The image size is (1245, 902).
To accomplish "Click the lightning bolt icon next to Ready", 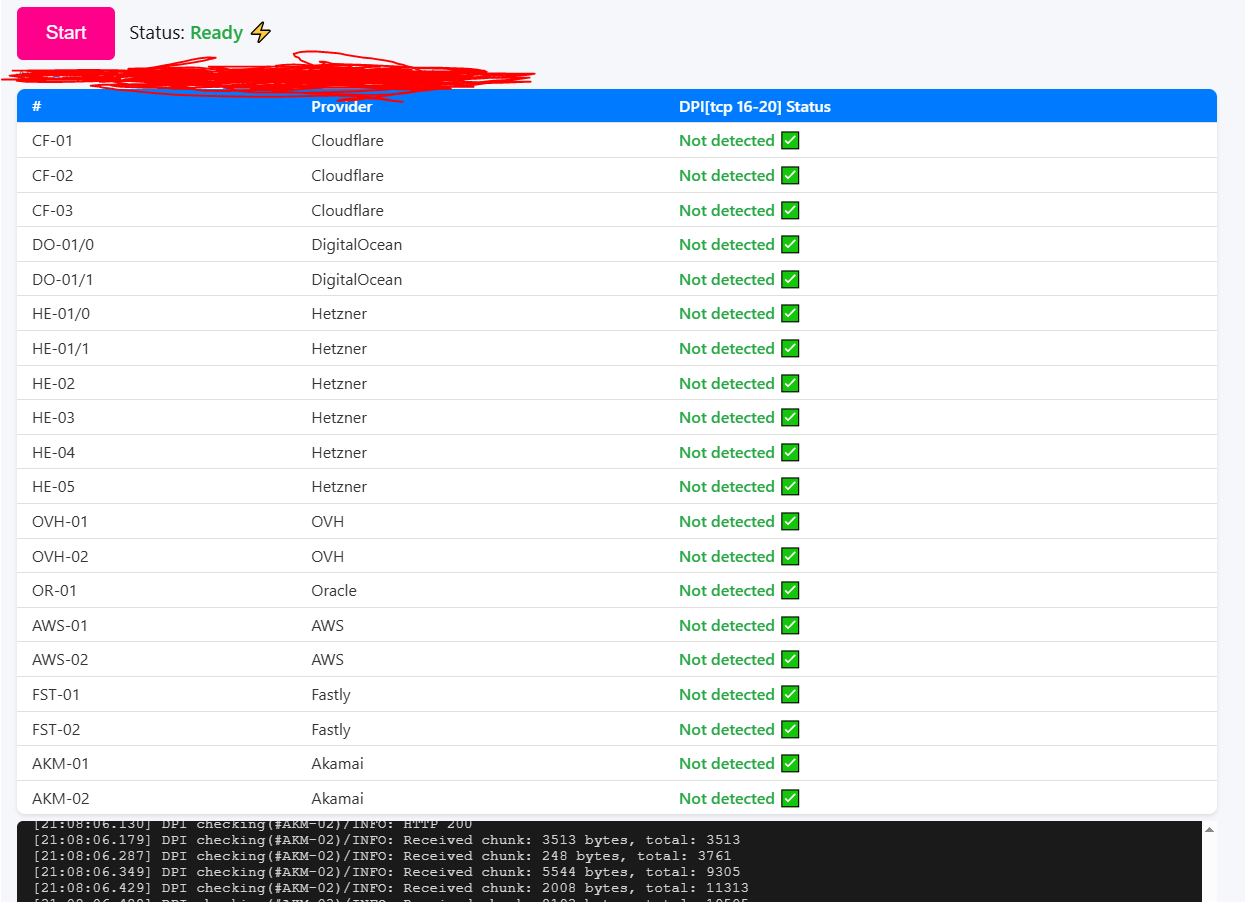I will 261,33.
